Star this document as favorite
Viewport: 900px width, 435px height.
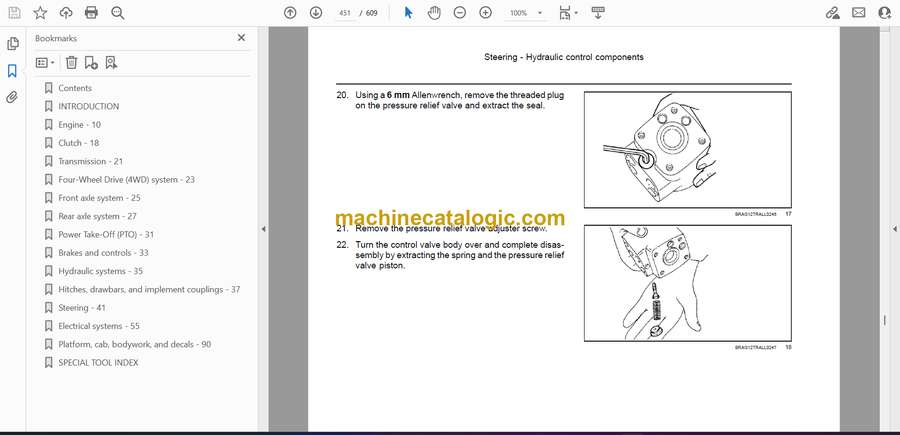[x=40, y=13]
